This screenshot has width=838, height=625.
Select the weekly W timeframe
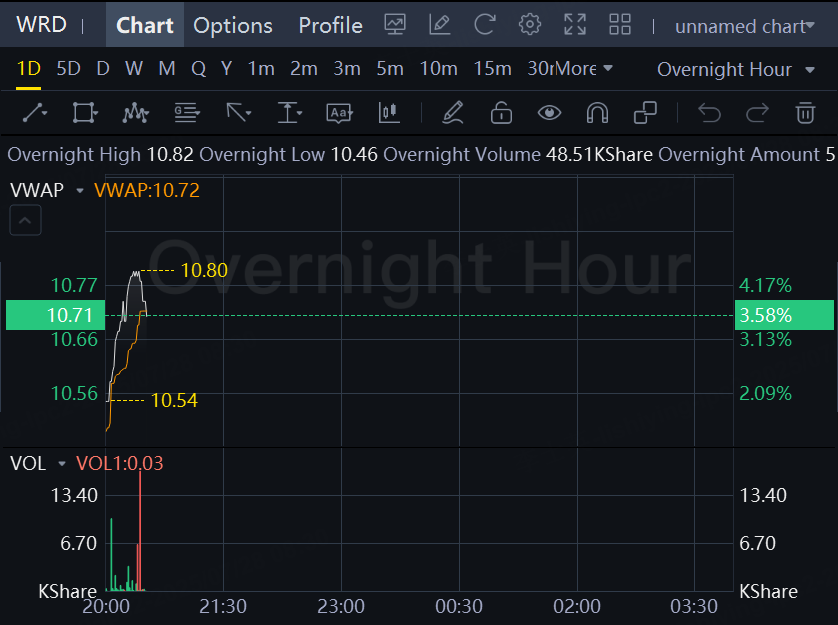(134, 69)
